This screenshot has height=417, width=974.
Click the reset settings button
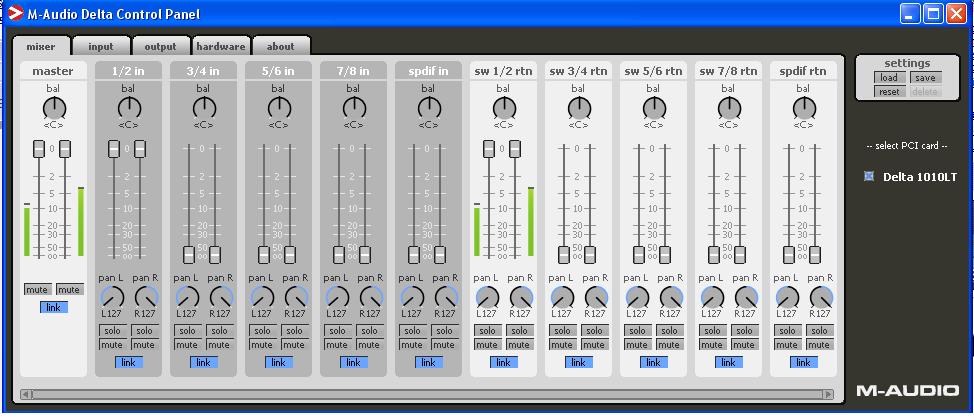coord(889,92)
